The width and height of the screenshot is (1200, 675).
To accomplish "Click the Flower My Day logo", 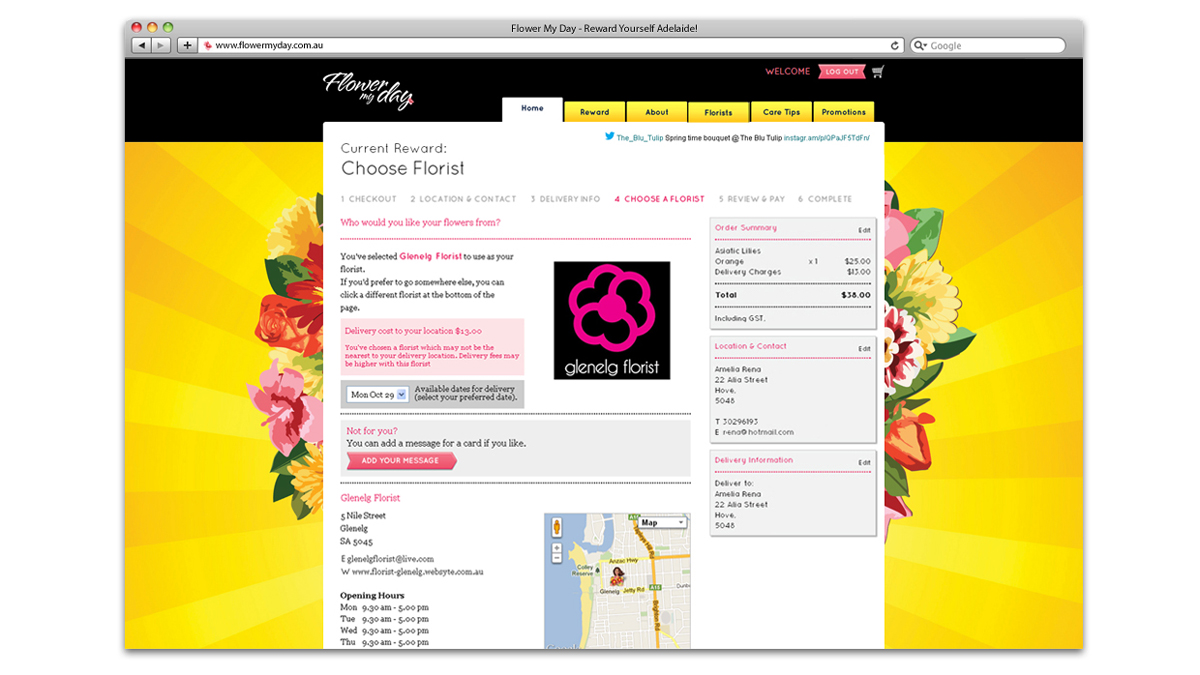I will 368,90.
